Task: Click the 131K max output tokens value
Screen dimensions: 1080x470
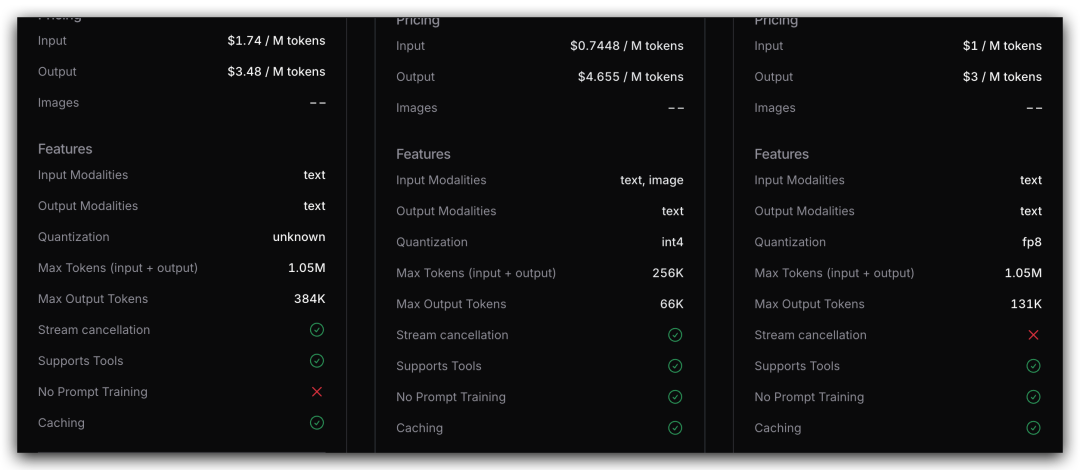Action: click(x=1024, y=304)
